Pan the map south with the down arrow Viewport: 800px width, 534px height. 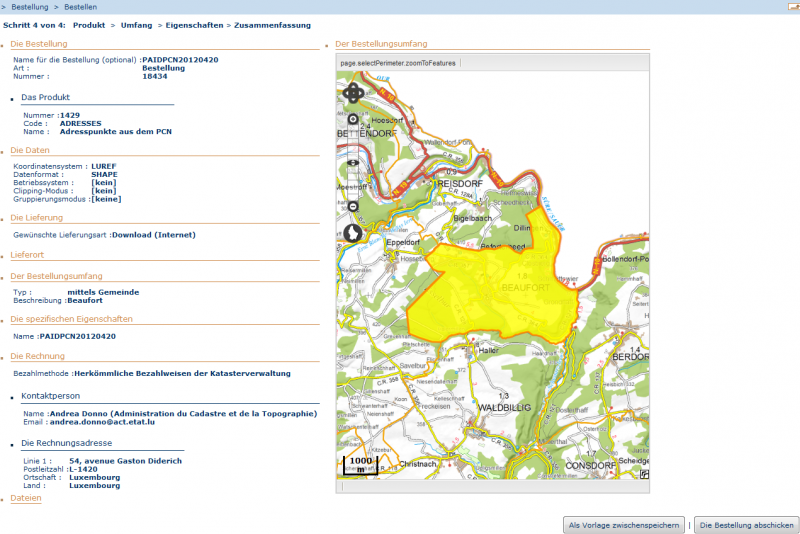point(353,100)
